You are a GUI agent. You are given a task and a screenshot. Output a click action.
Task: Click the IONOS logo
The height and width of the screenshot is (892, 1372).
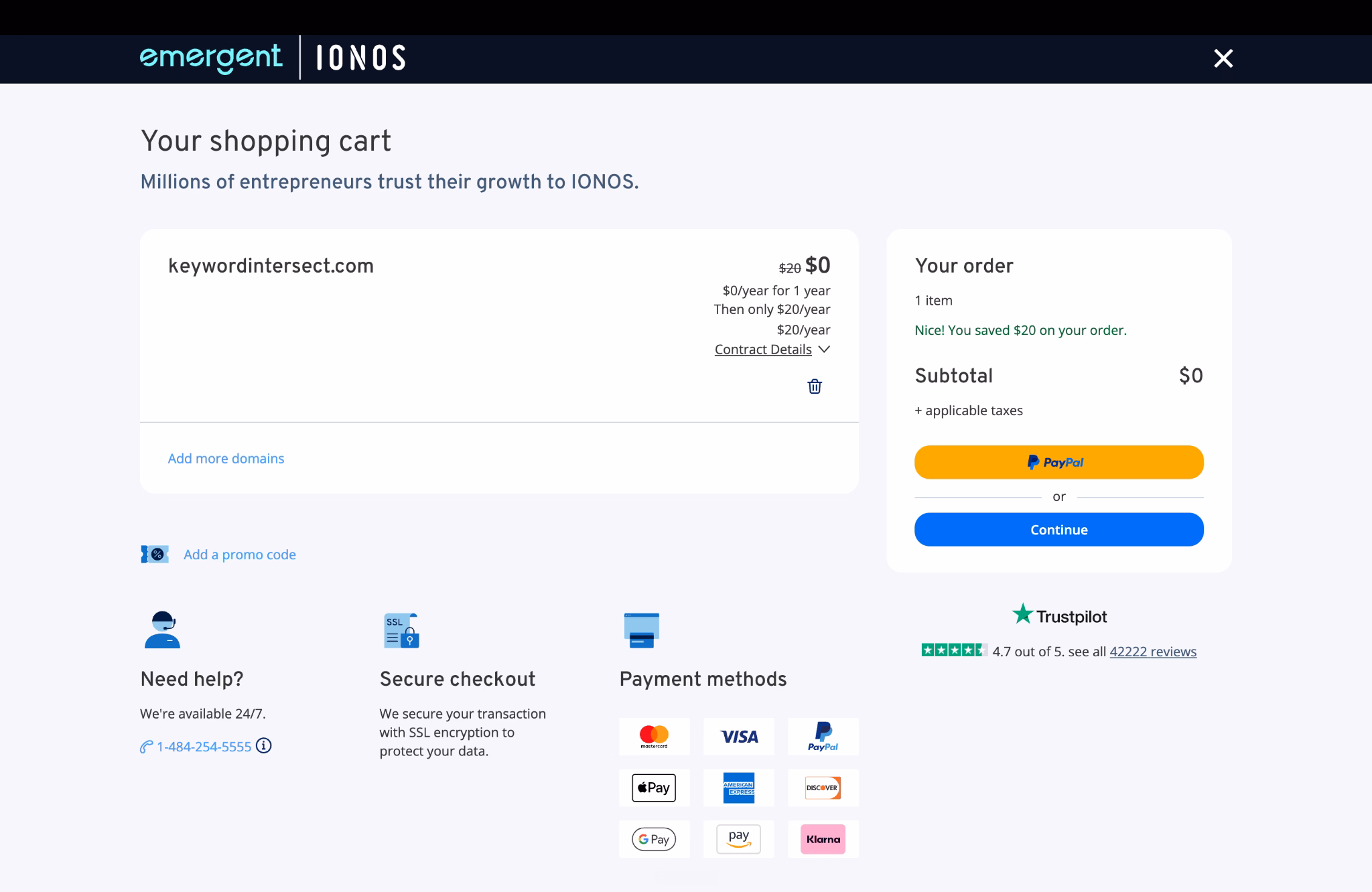coord(361,58)
